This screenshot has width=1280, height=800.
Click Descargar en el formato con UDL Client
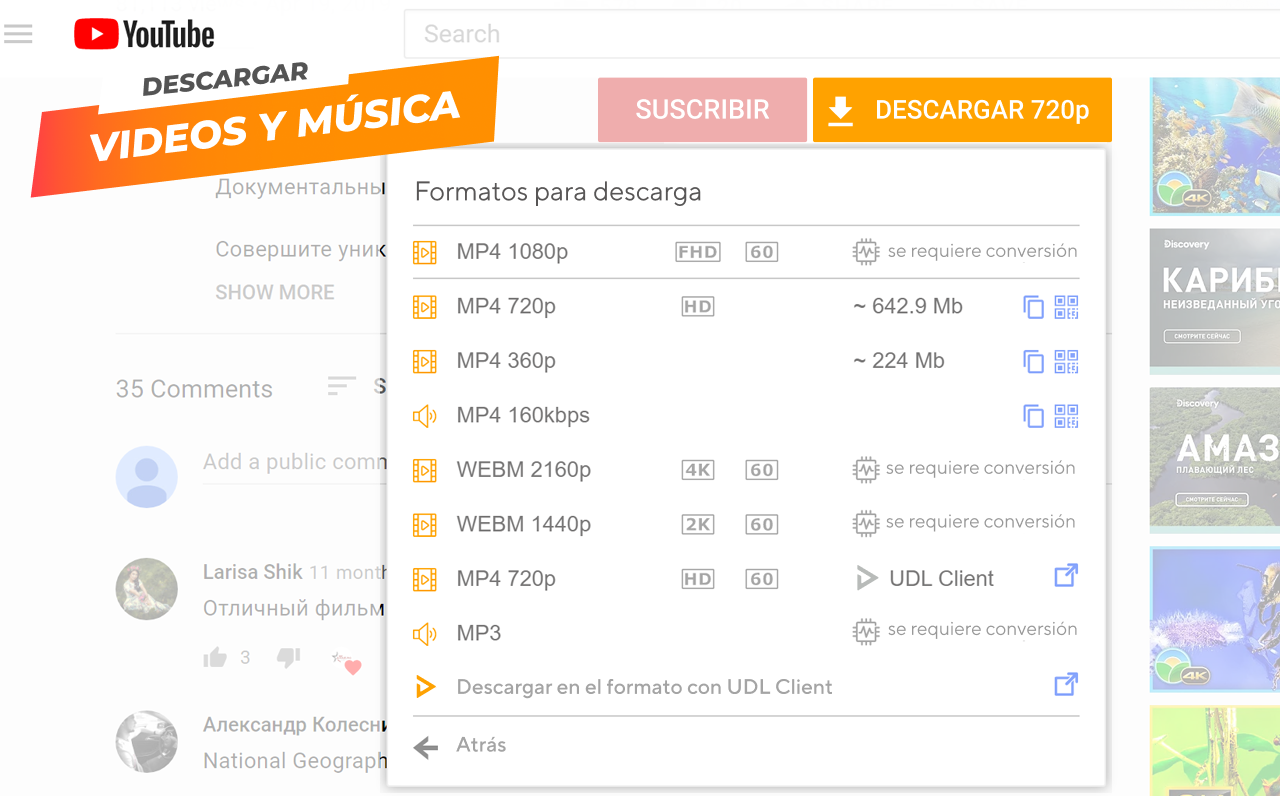coord(644,687)
